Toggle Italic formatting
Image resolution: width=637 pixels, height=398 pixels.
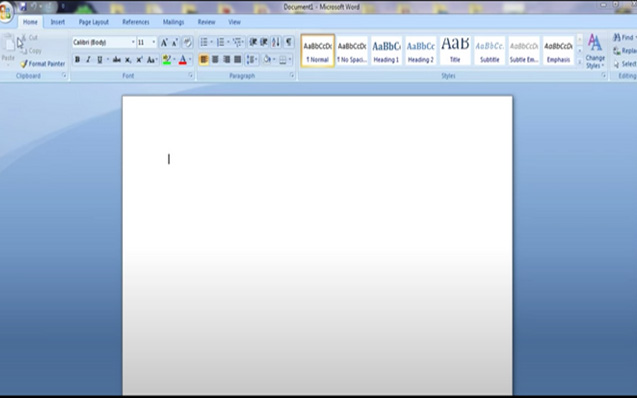(88, 60)
